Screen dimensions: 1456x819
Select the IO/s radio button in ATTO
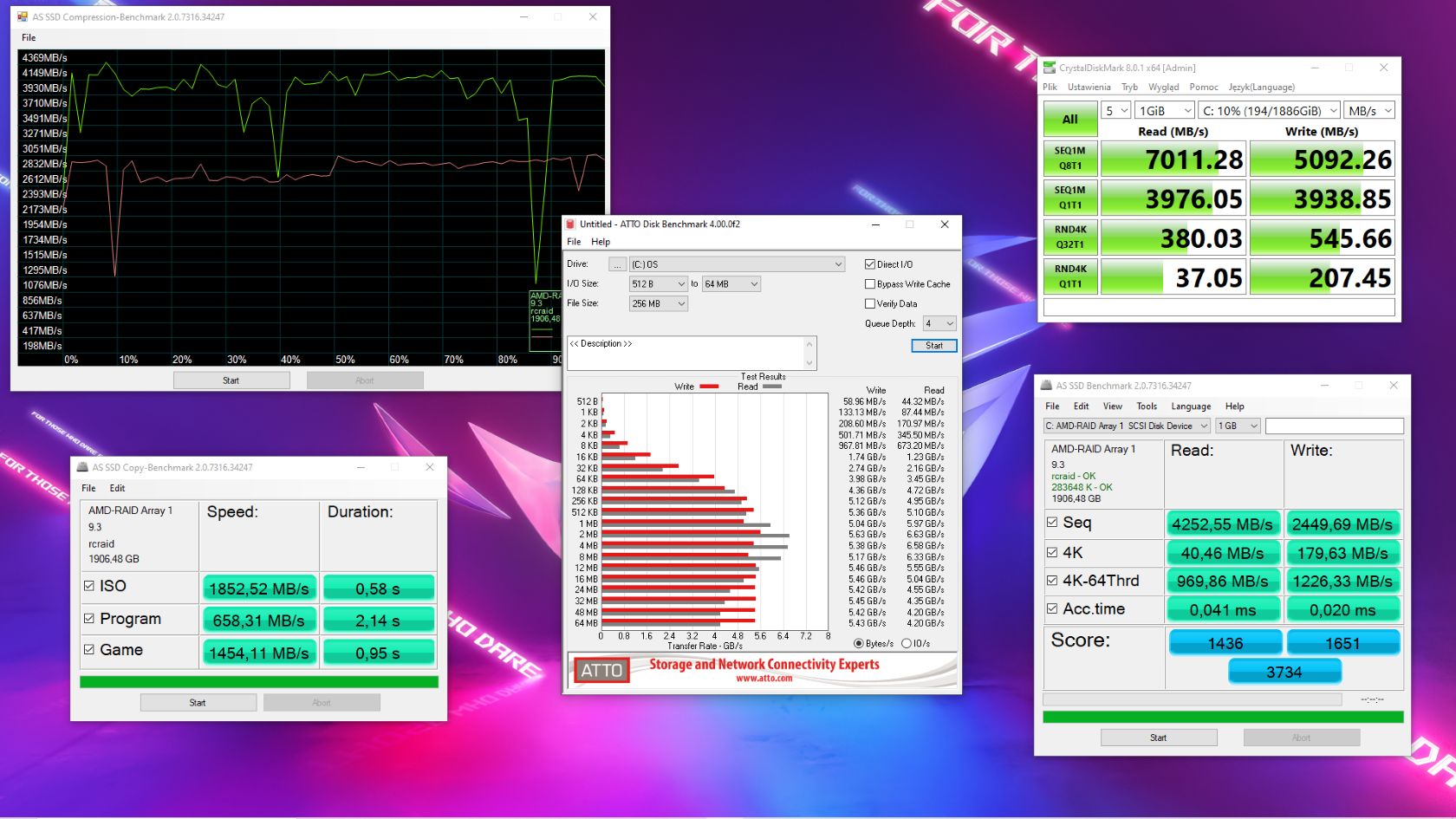click(907, 643)
